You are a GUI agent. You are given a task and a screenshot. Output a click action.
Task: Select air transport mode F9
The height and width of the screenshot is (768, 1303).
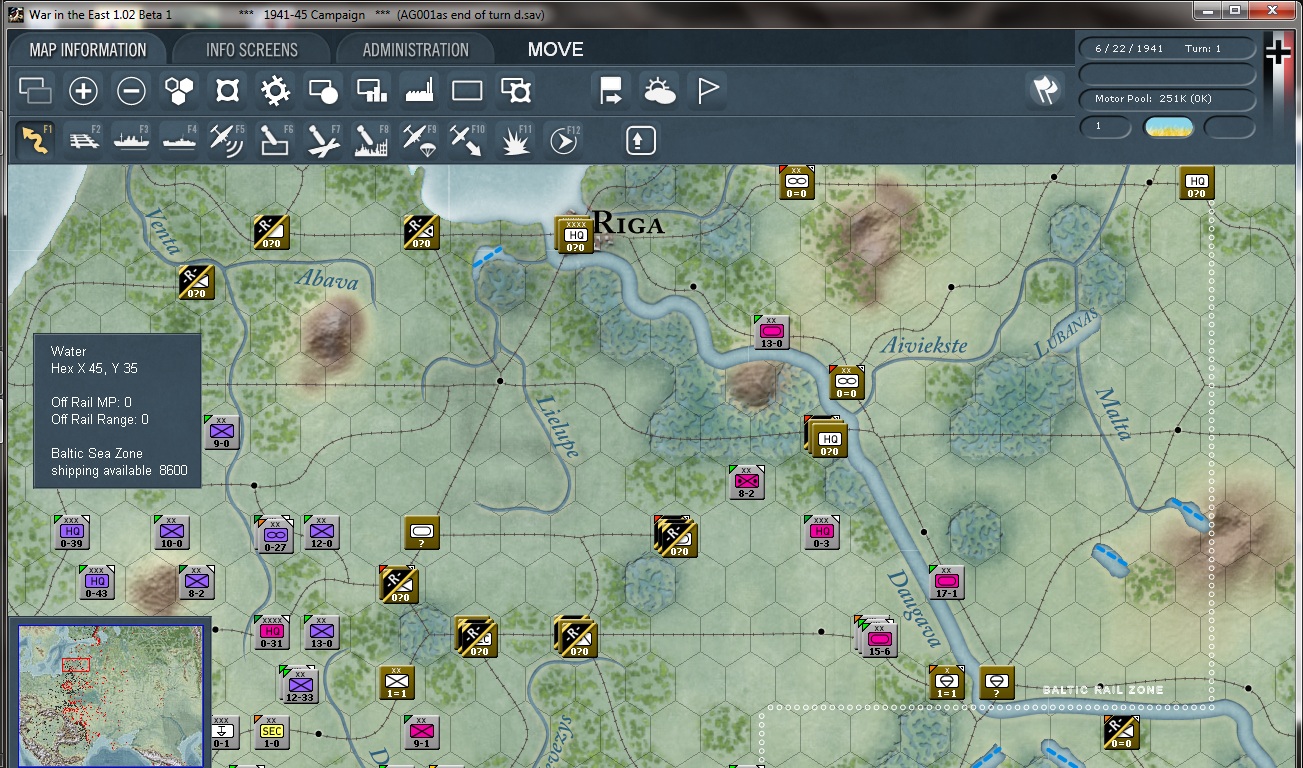point(420,139)
